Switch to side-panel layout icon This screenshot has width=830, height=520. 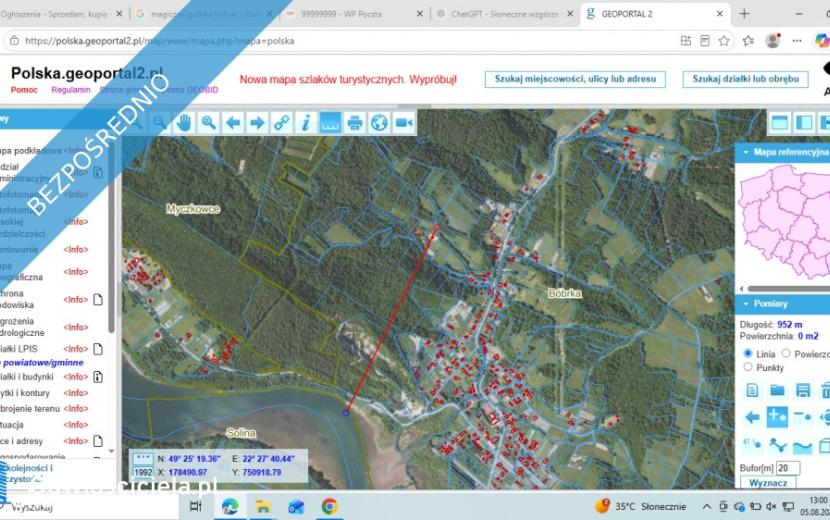804,123
